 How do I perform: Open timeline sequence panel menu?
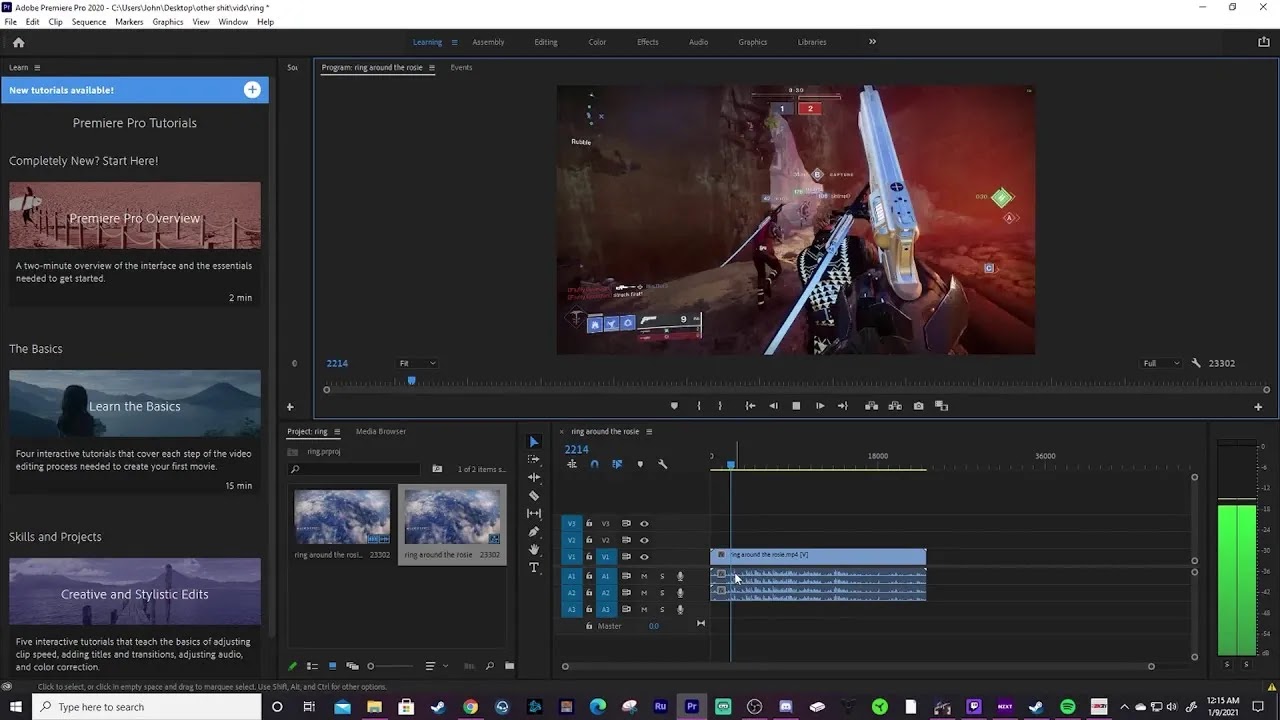coord(649,432)
